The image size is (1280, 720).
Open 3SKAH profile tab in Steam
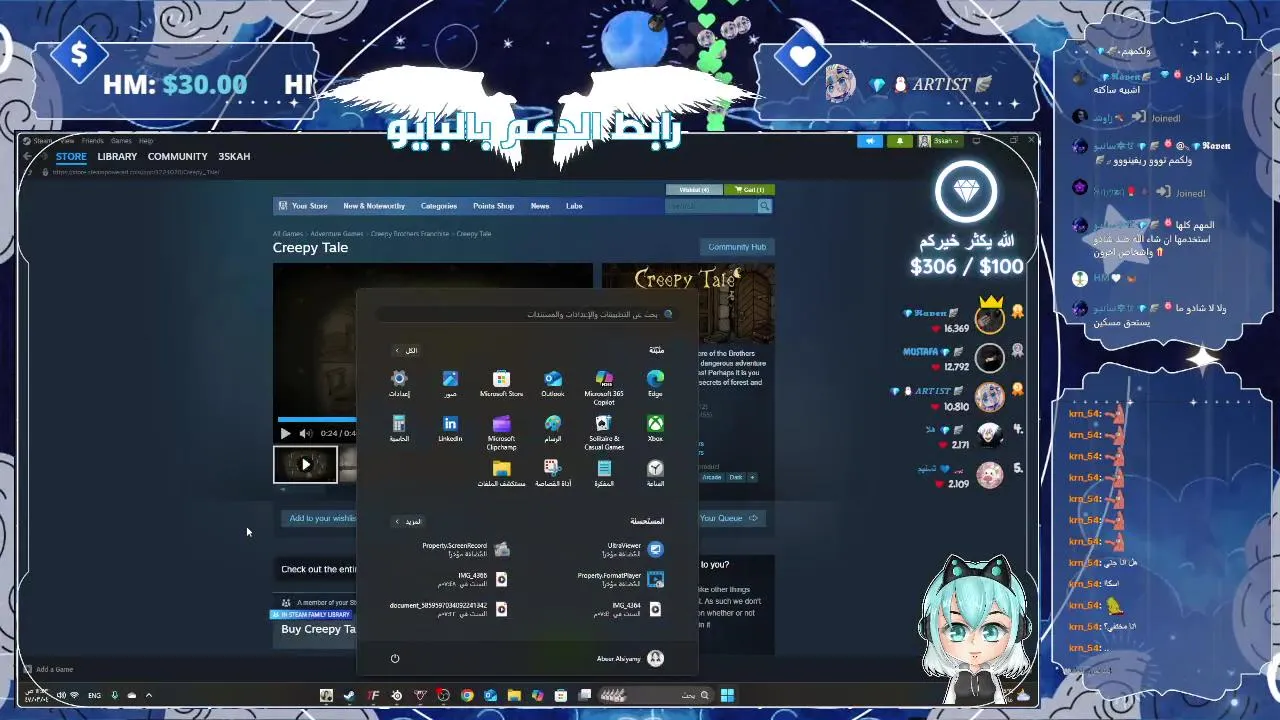click(x=234, y=156)
